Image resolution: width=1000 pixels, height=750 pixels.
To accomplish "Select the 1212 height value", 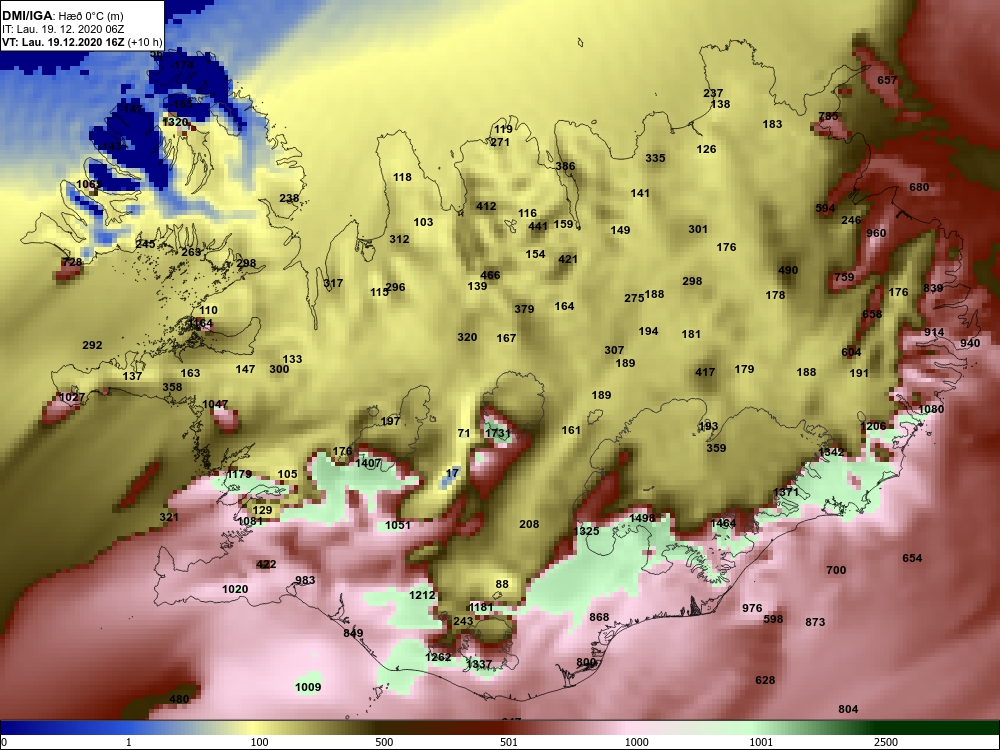I will tap(422, 595).
